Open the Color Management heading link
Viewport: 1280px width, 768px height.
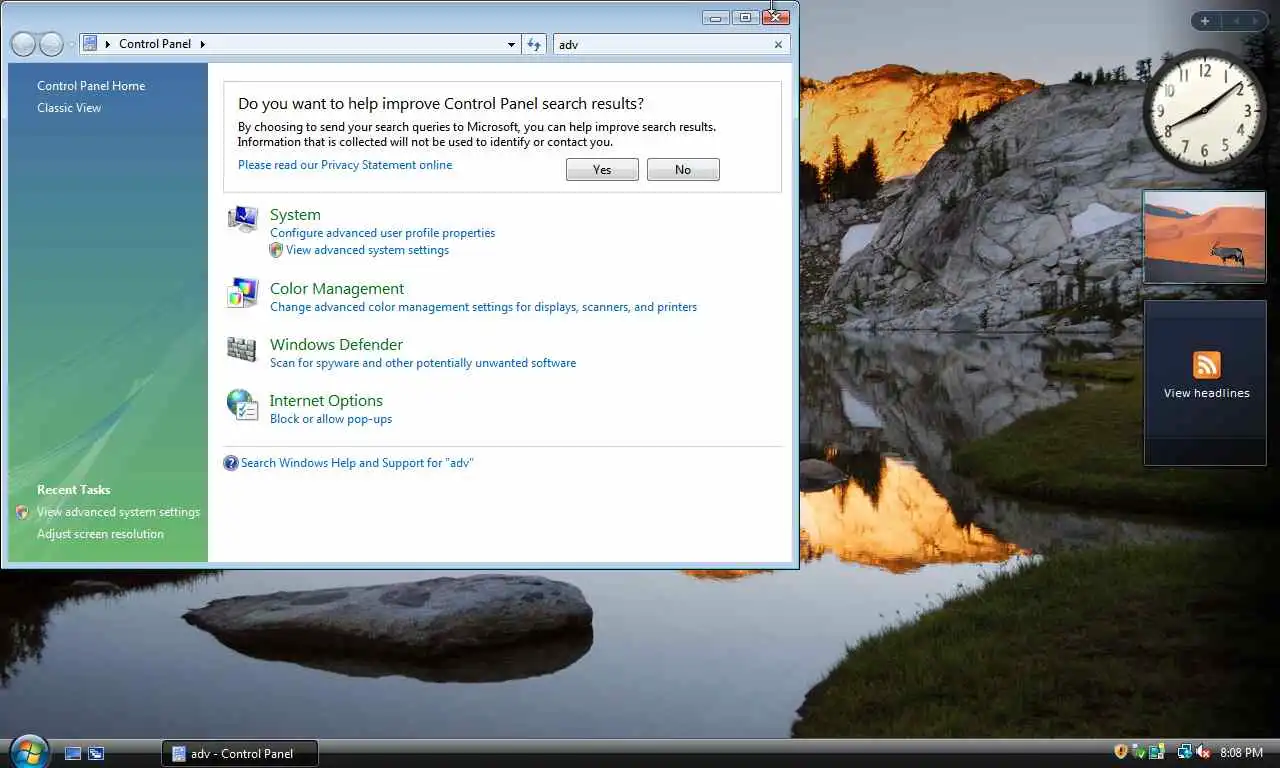(x=337, y=289)
